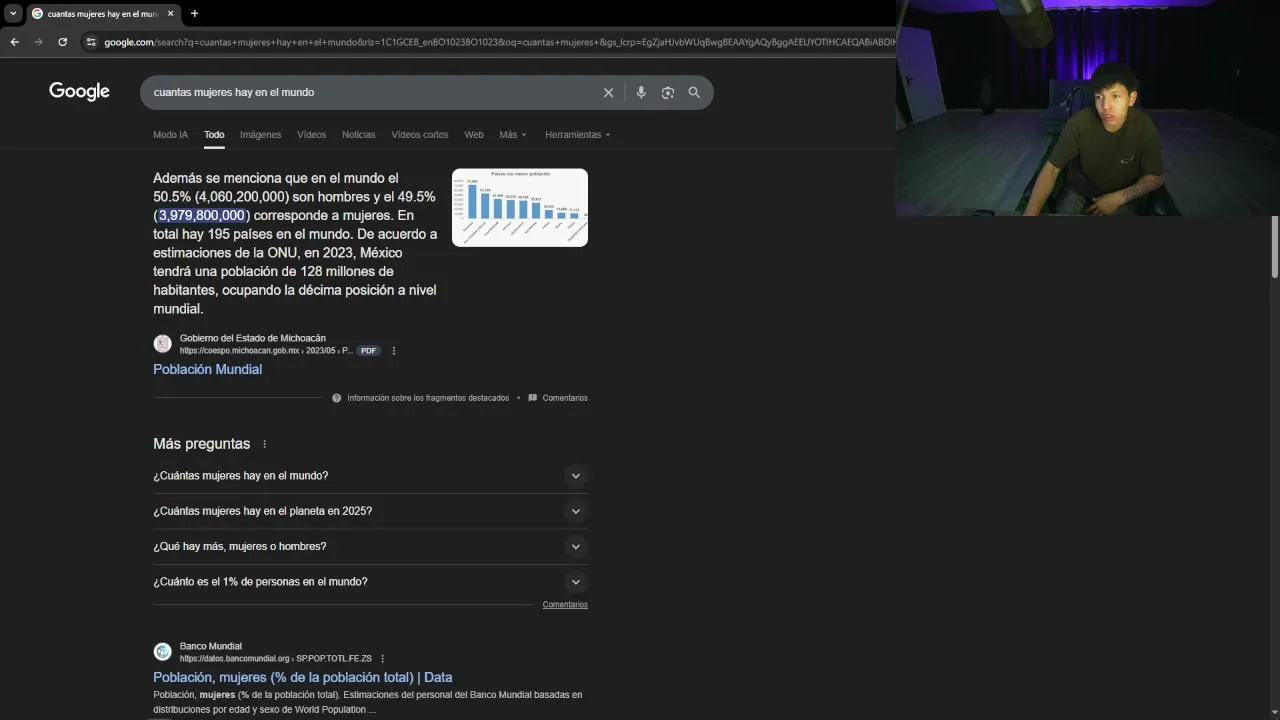
Task: Click in the search query field
Action: (x=370, y=92)
